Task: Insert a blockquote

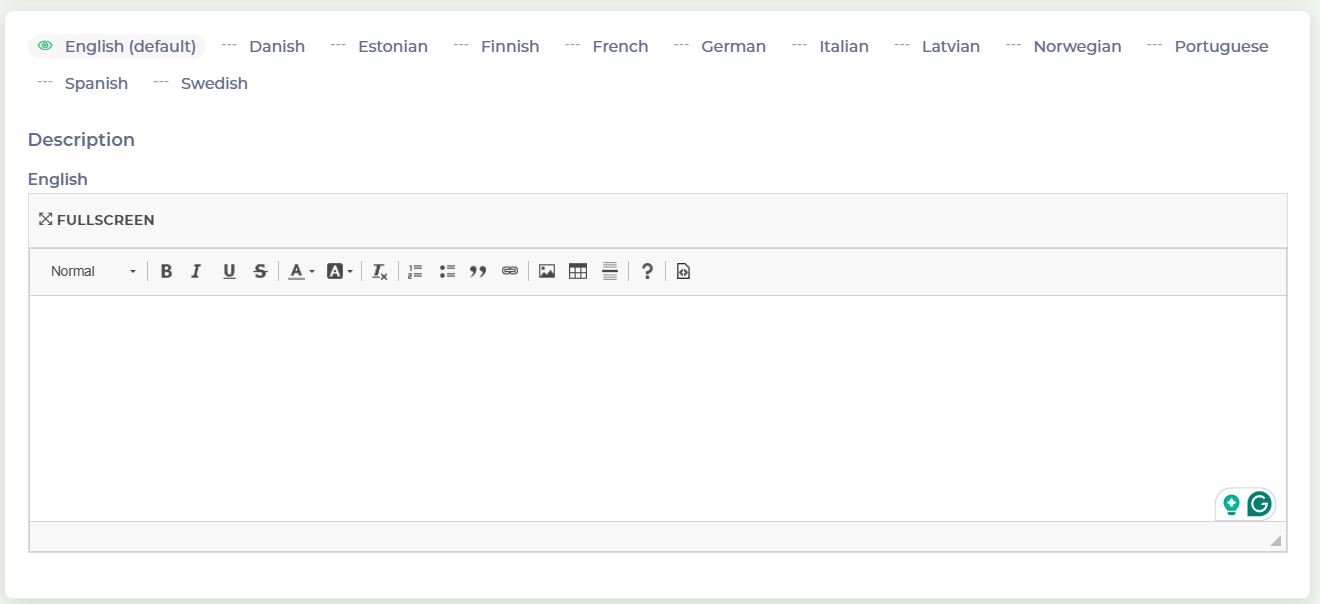Action: coord(478,271)
